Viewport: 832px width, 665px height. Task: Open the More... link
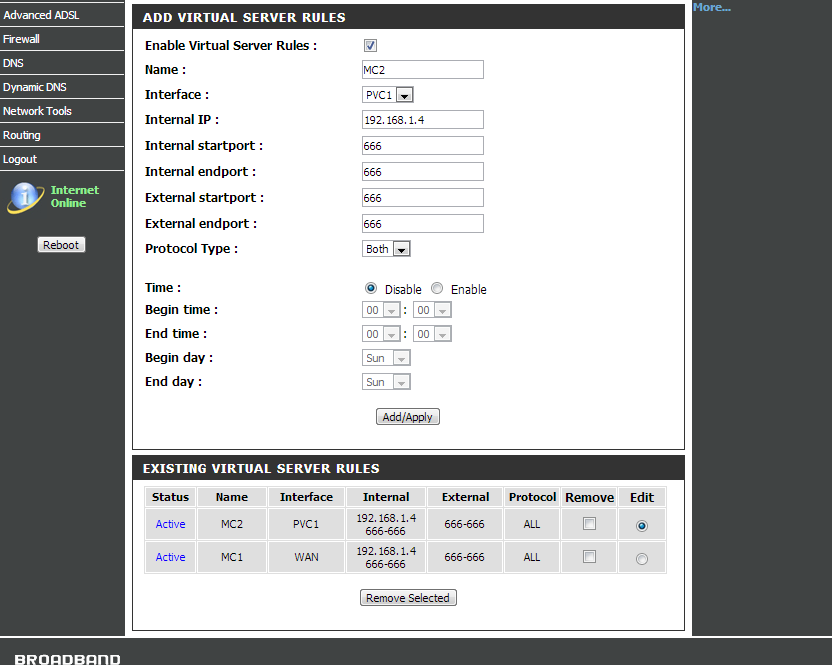(712, 7)
